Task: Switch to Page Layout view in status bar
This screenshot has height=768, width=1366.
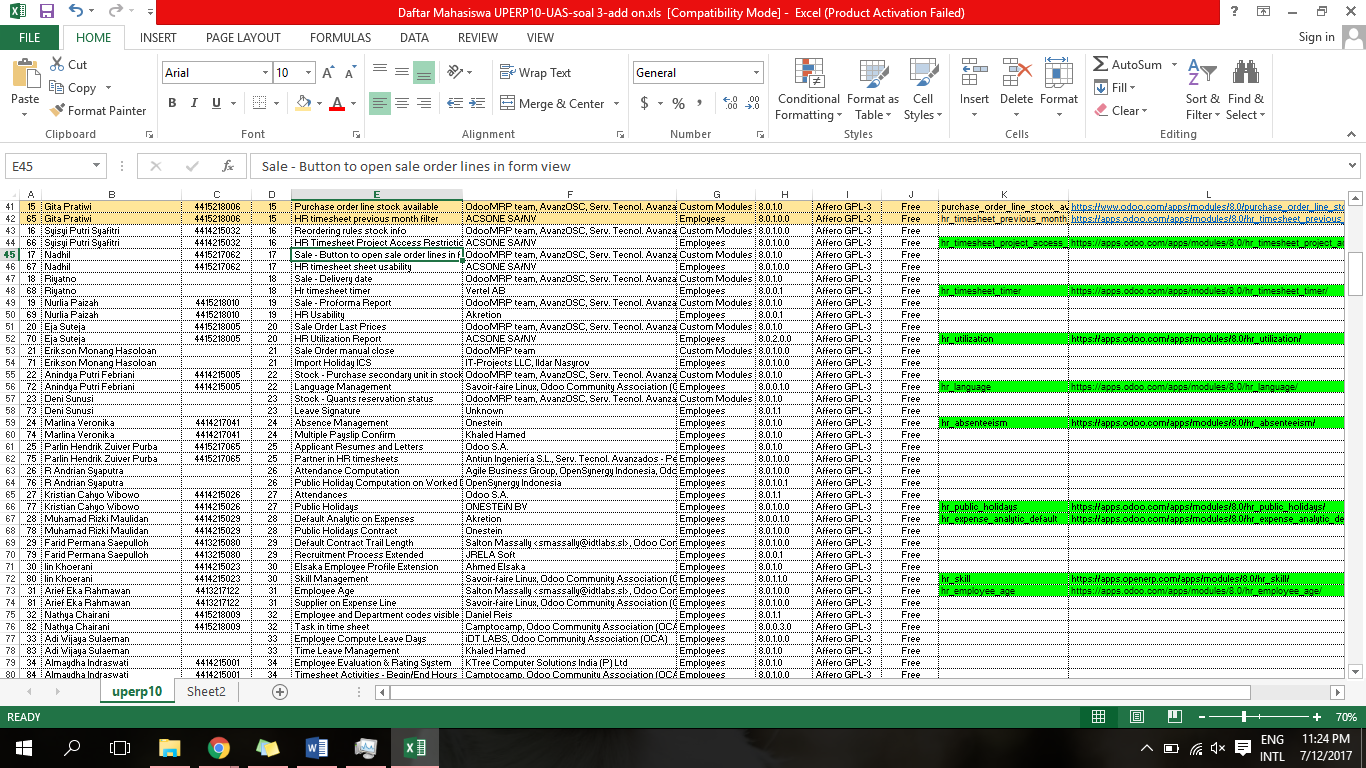Action: (1136, 717)
